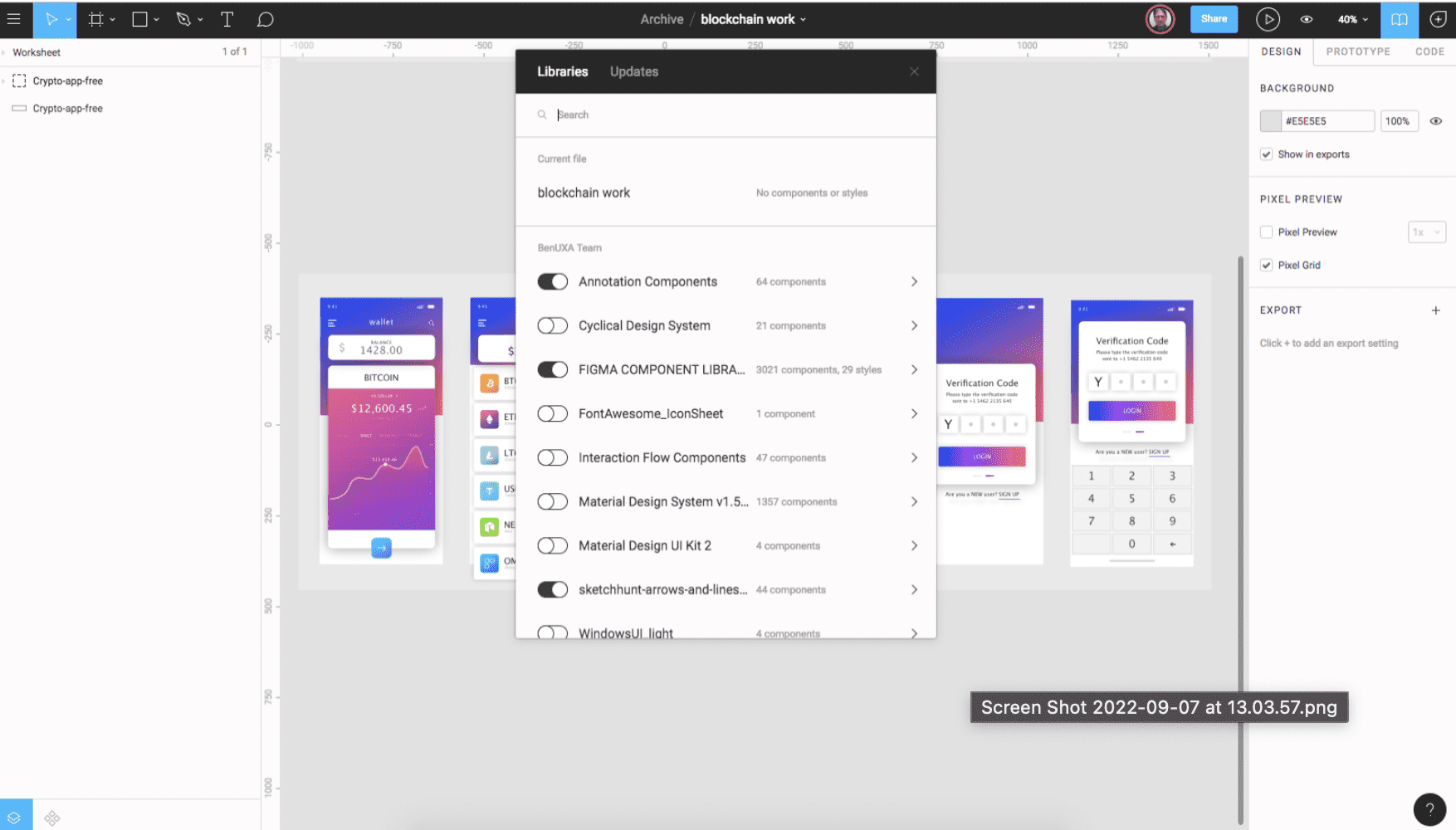The image size is (1456, 830).
Task: Open the Help question mark button
Action: [x=1429, y=809]
